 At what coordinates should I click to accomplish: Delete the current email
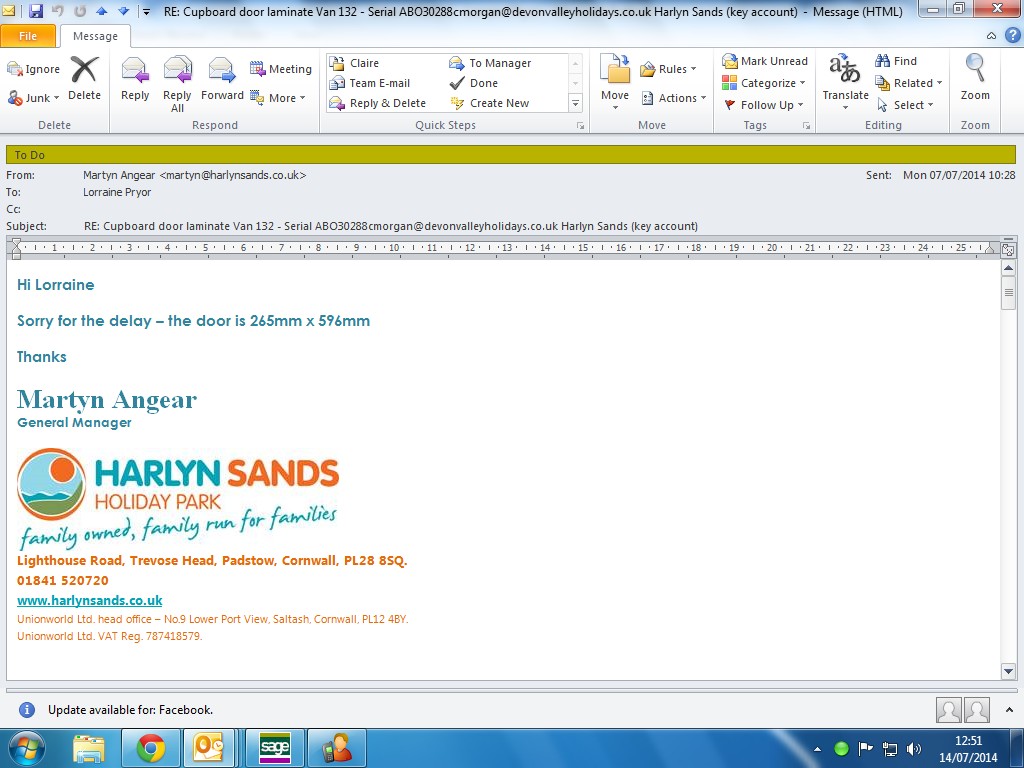click(84, 80)
